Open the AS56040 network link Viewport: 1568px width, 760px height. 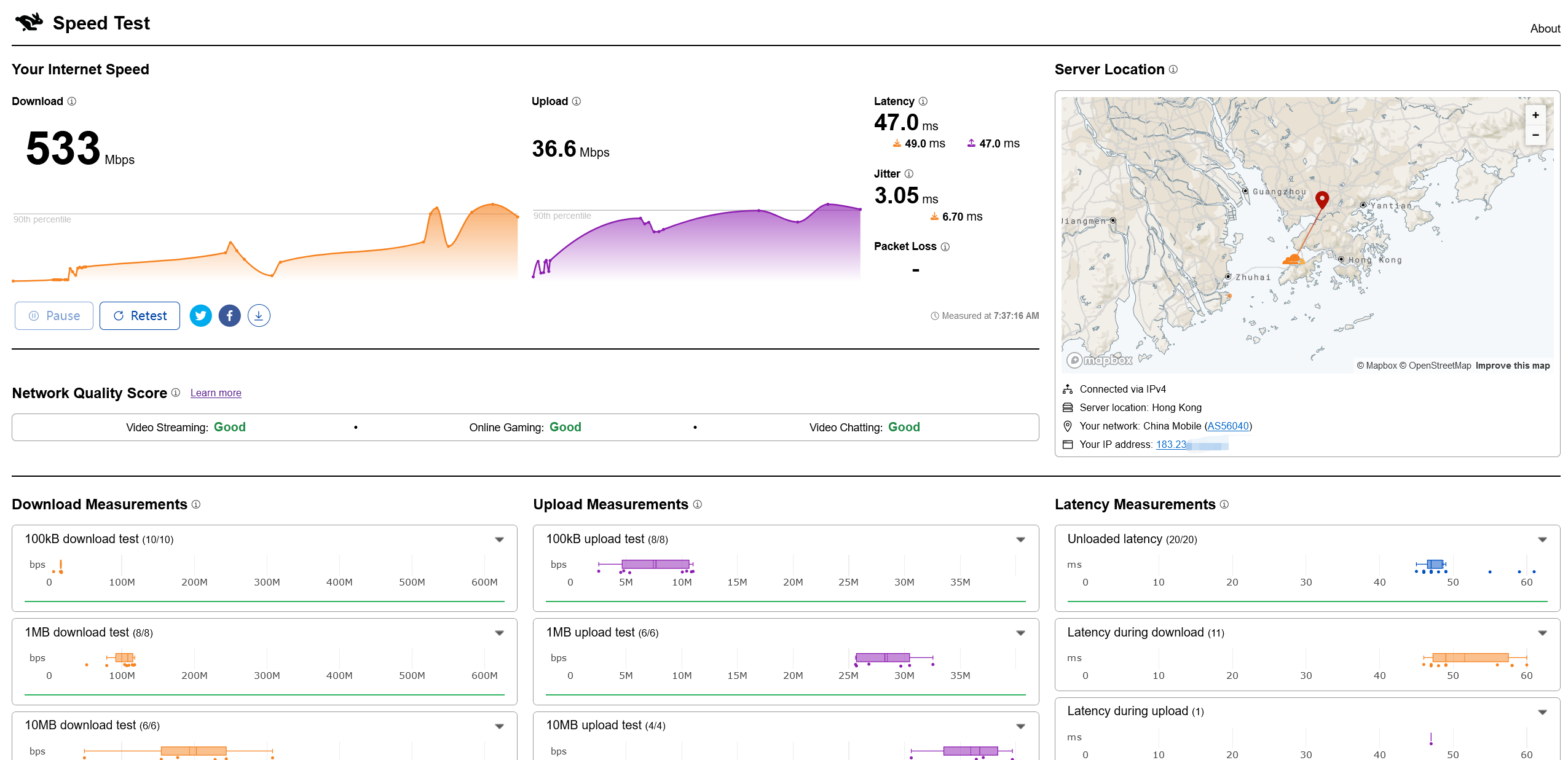(1227, 426)
